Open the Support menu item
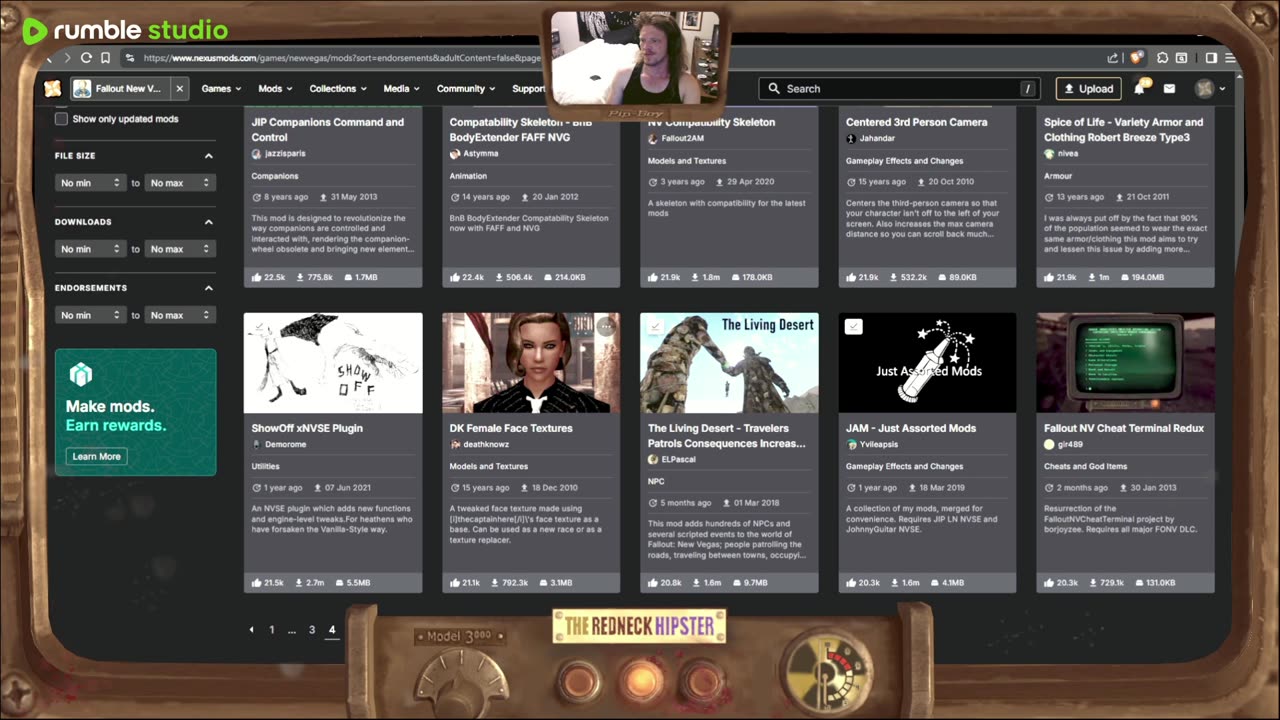 pyautogui.click(x=529, y=88)
